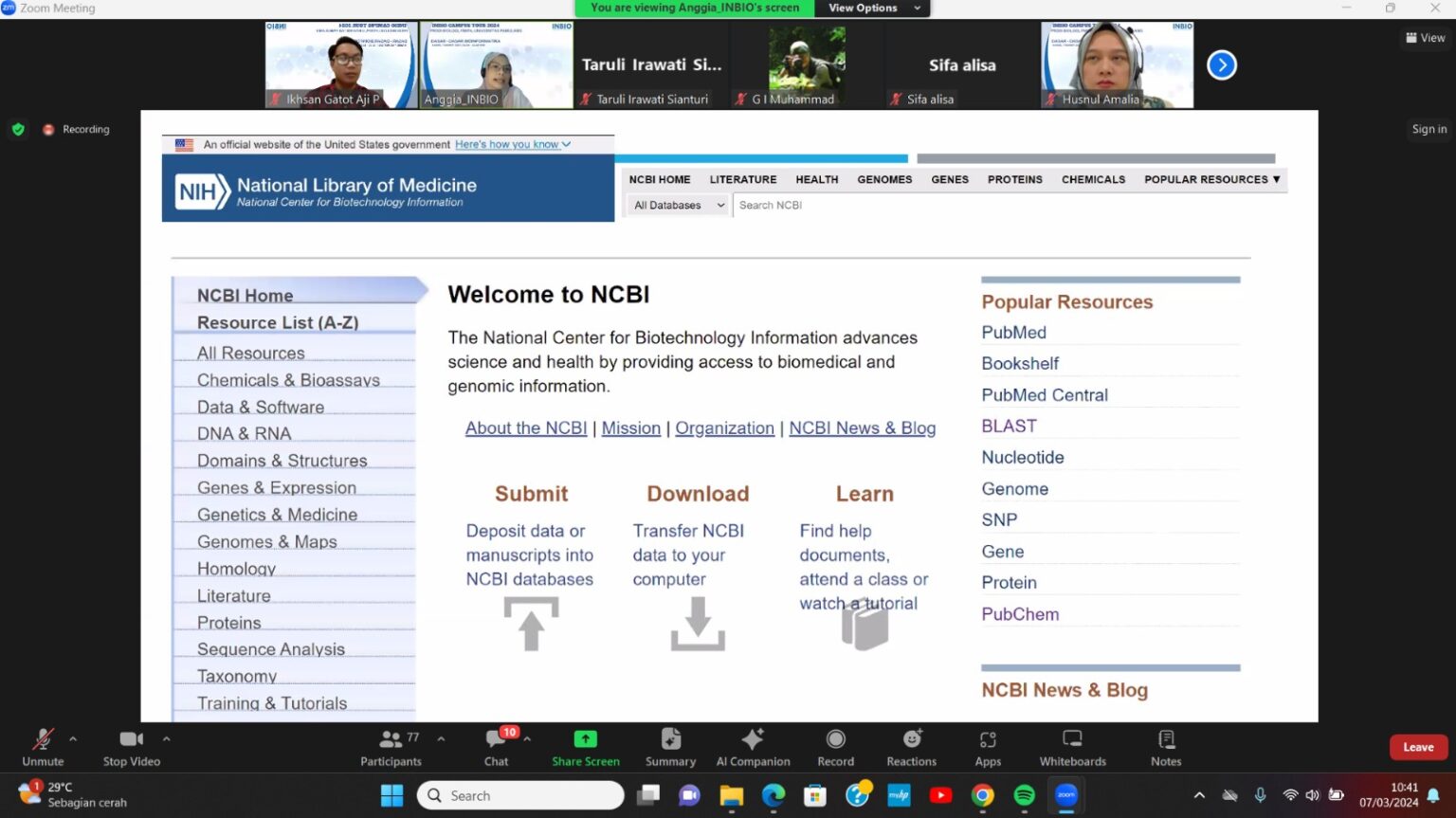Open the meeting Summary icon
Image resolution: width=1456 pixels, height=818 pixels.
[x=671, y=738]
